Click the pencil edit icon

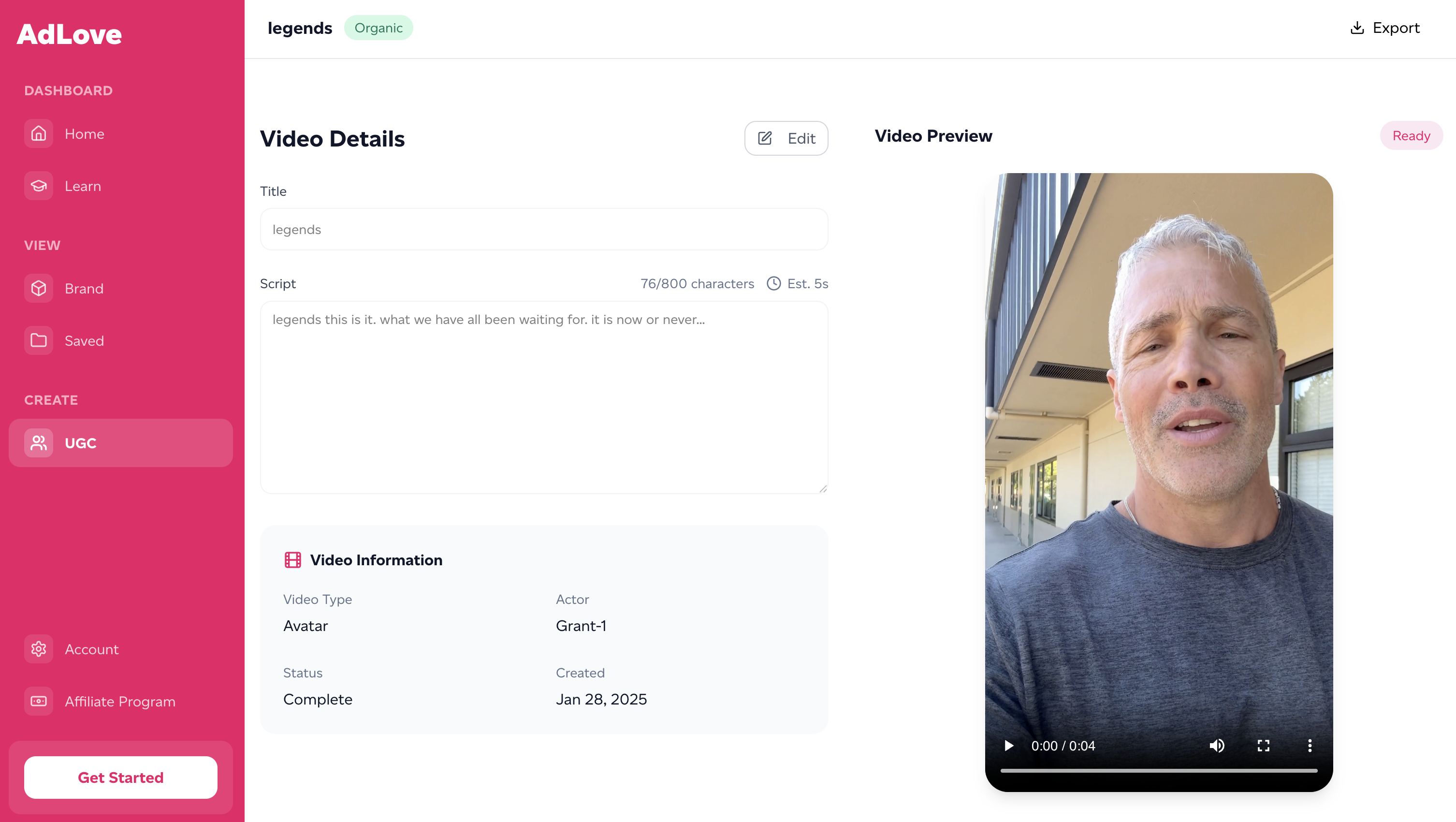coord(765,138)
